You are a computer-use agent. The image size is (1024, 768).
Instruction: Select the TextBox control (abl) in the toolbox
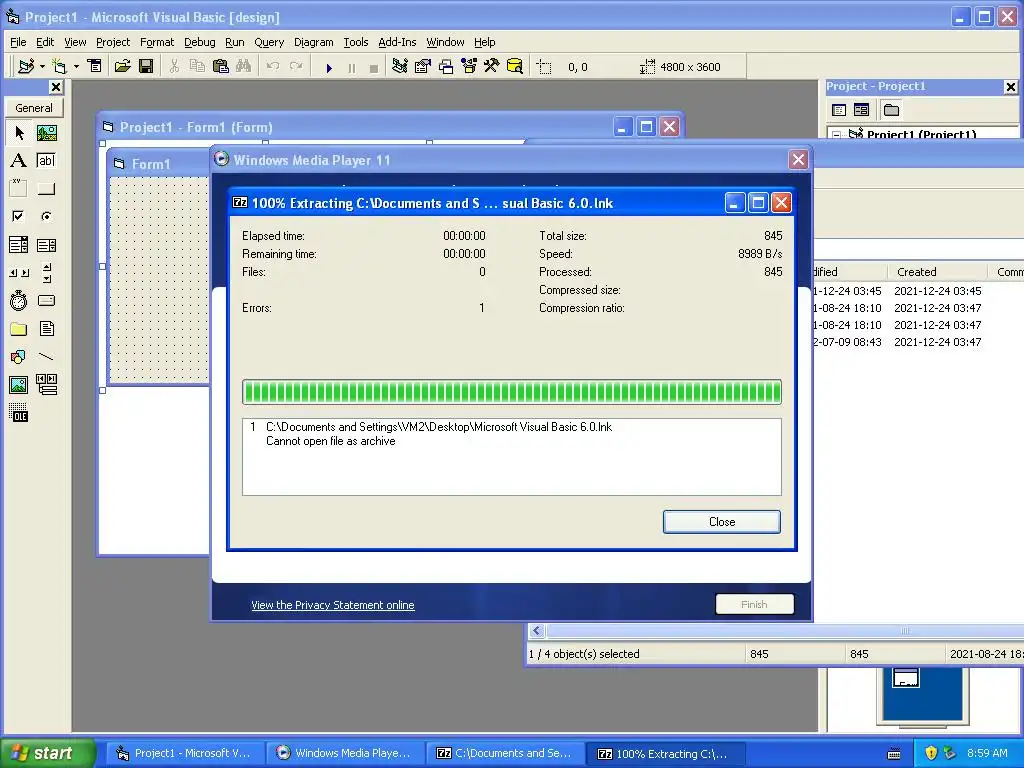click(x=46, y=161)
